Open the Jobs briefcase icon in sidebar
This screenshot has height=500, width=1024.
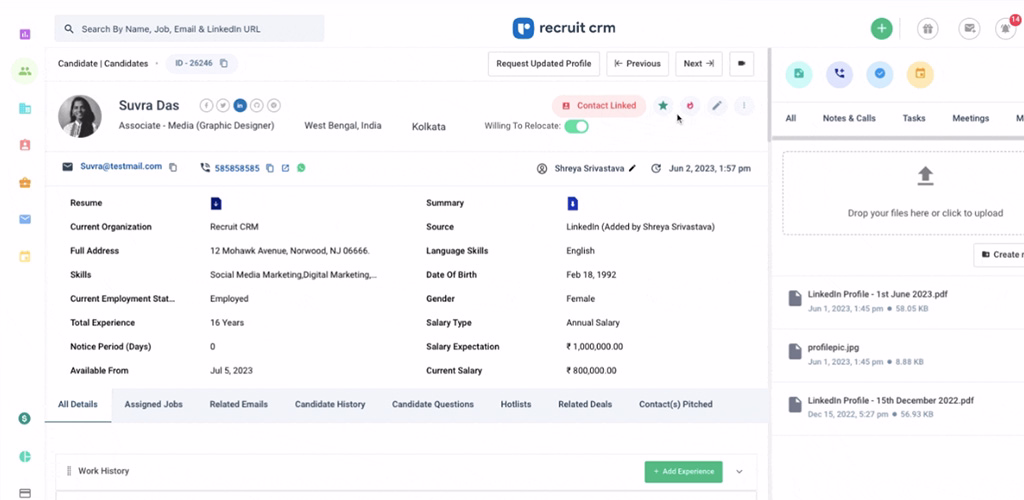click(25, 183)
